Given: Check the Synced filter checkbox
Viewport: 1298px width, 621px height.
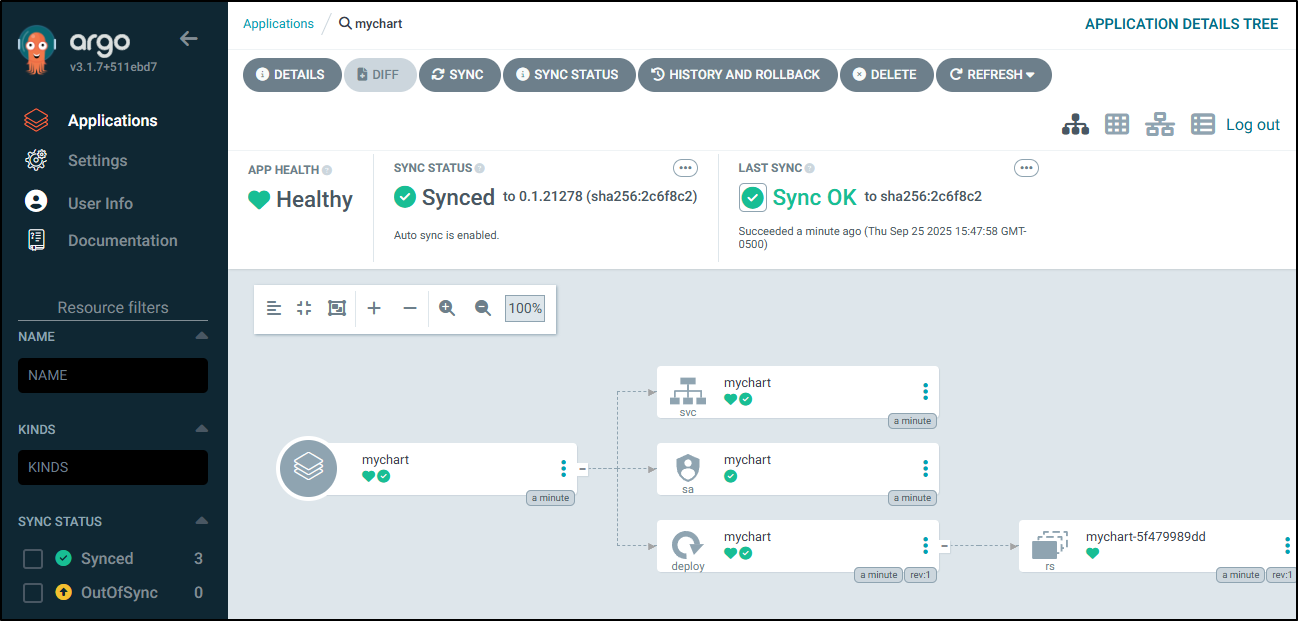Looking at the screenshot, I should [33, 559].
